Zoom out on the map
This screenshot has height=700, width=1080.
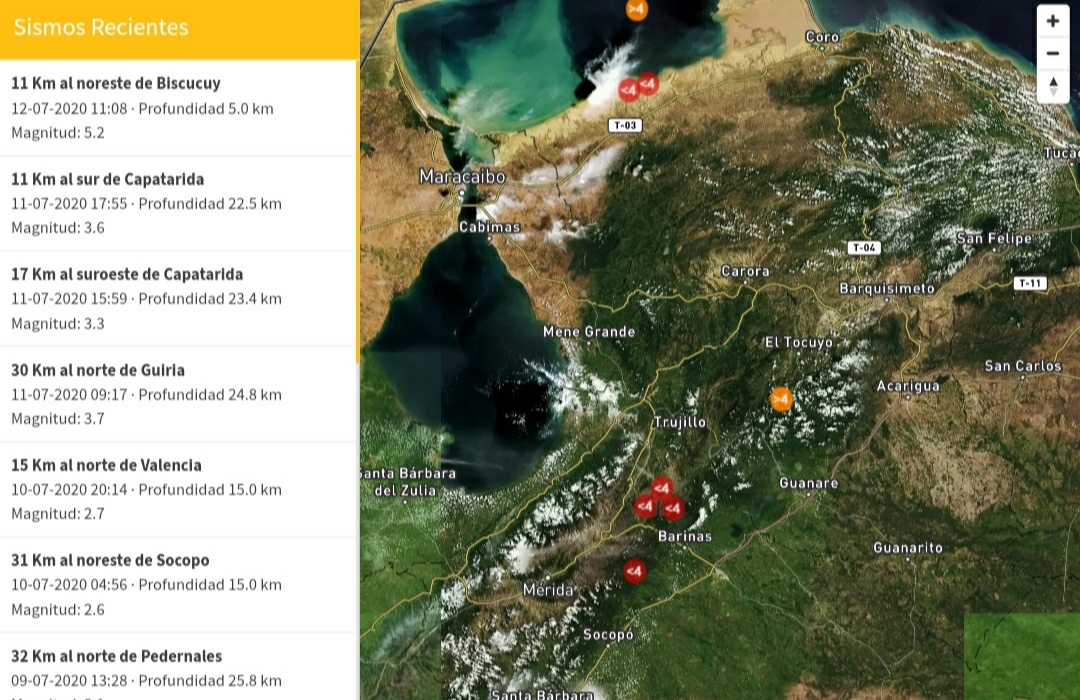pyautogui.click(x=1053, y=53)
